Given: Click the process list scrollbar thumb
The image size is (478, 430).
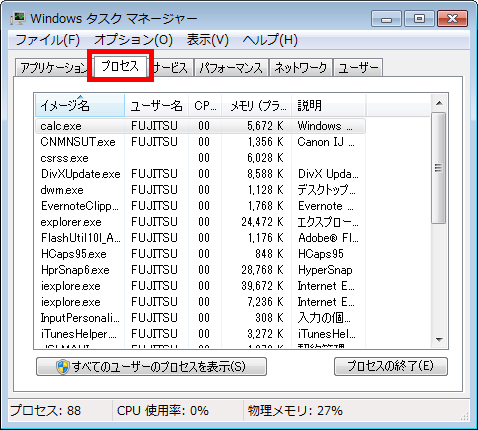Looking at the screenshot, I should pos(439,168).
